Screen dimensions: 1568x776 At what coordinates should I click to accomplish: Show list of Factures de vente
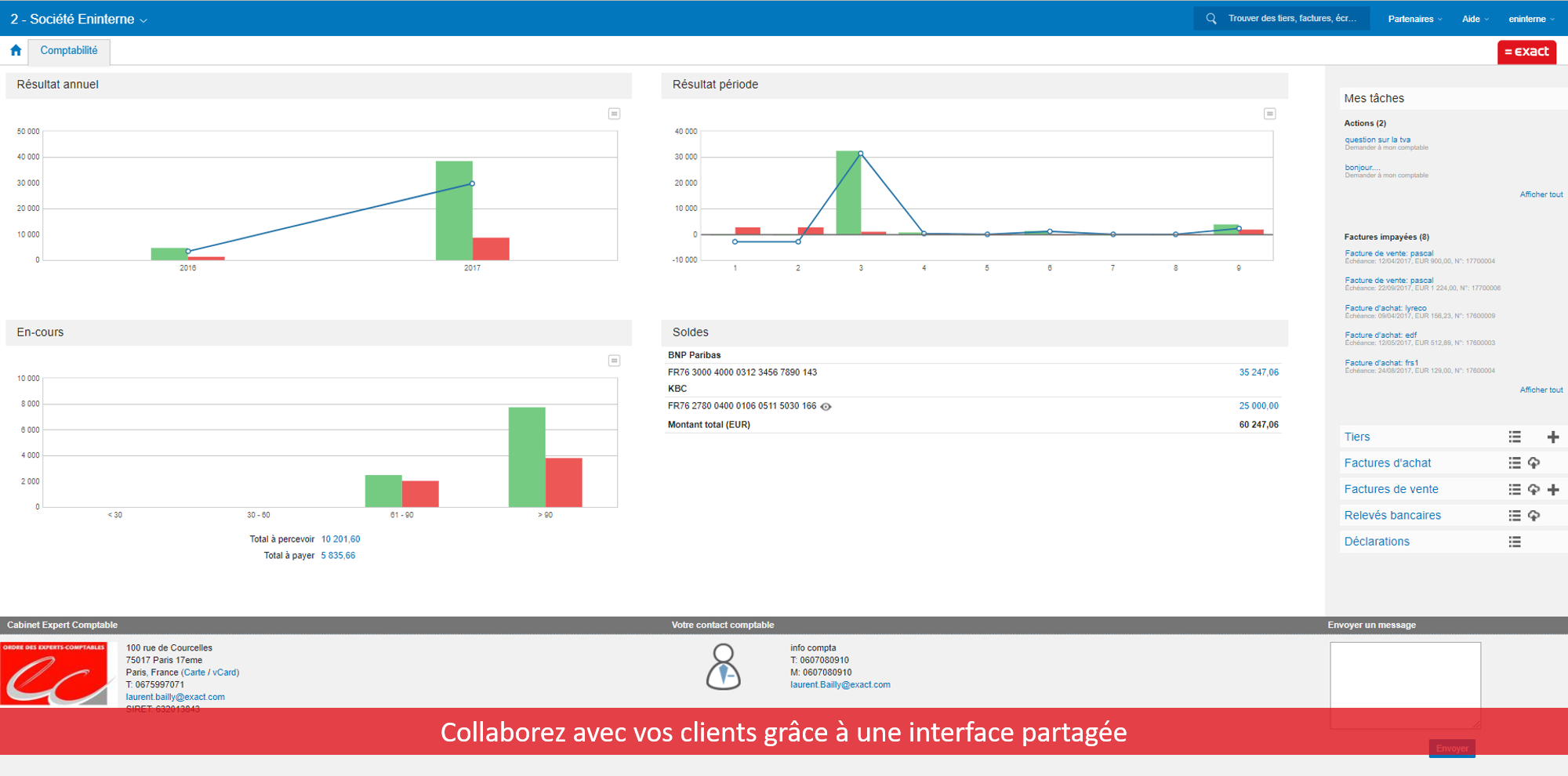tap(1515, 489)
